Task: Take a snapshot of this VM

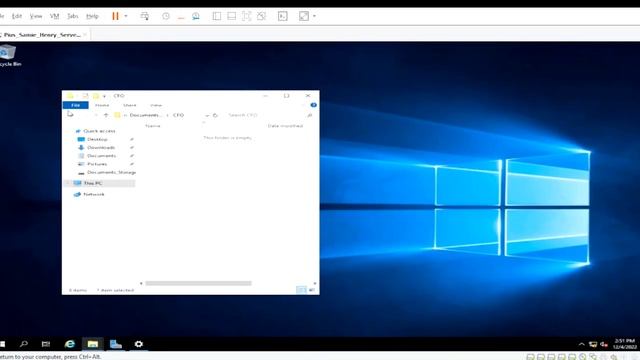Action: pyautogui.click(x=166, y=16)
